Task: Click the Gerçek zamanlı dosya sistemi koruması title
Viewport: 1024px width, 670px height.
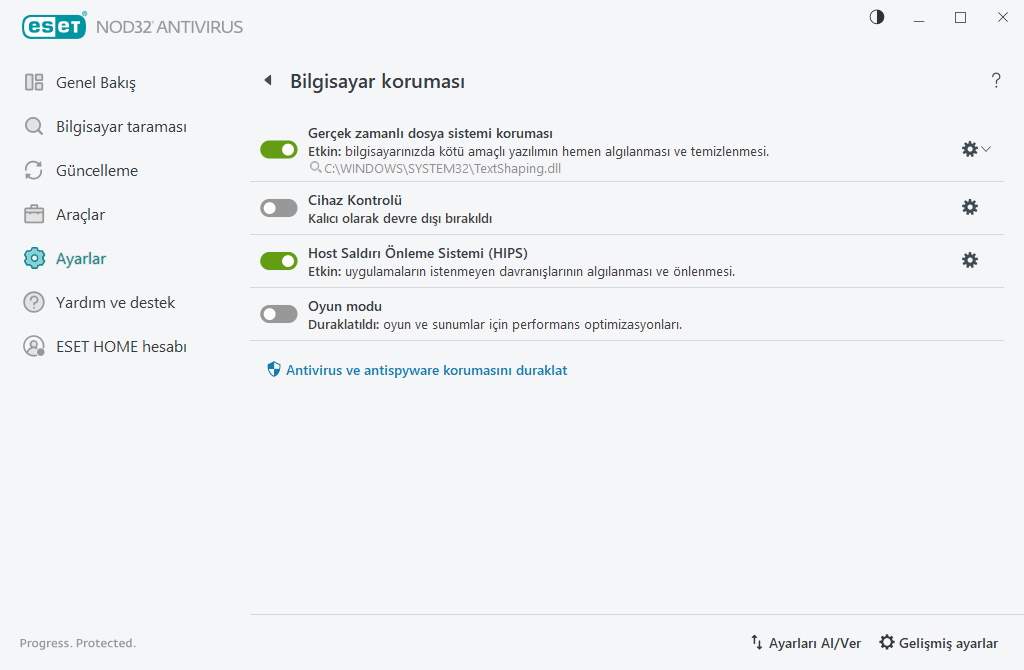Action: pyautogui.click(x=430, y=133)
